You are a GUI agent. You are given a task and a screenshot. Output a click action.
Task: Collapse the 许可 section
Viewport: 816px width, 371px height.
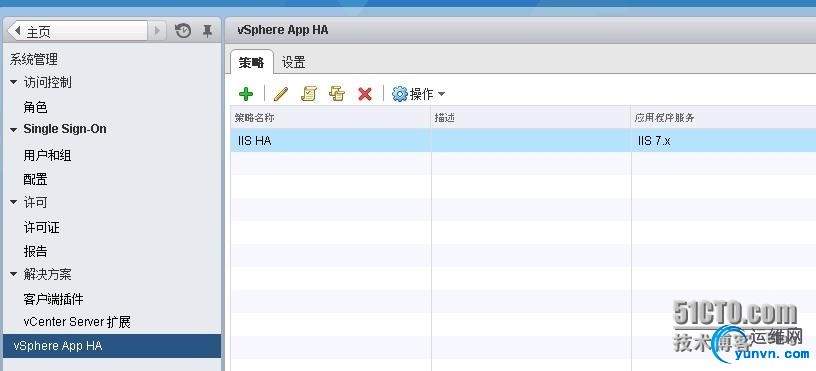[14, 202]
